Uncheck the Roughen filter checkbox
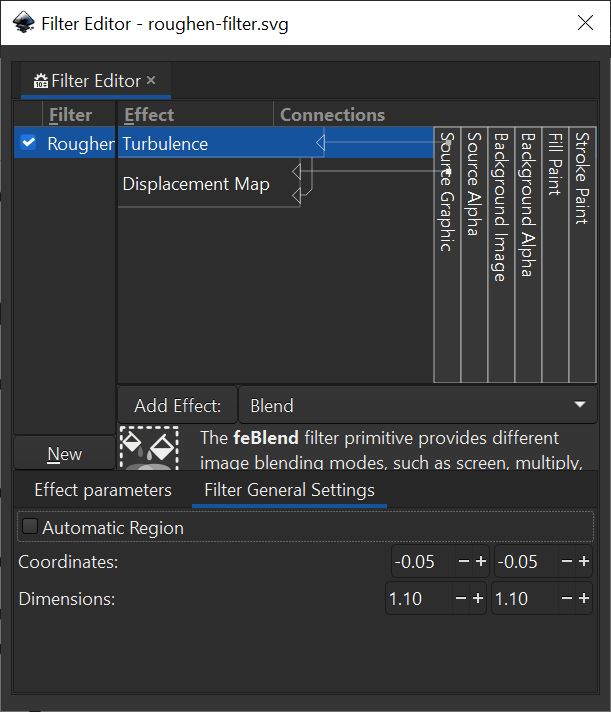 [28, 143]
